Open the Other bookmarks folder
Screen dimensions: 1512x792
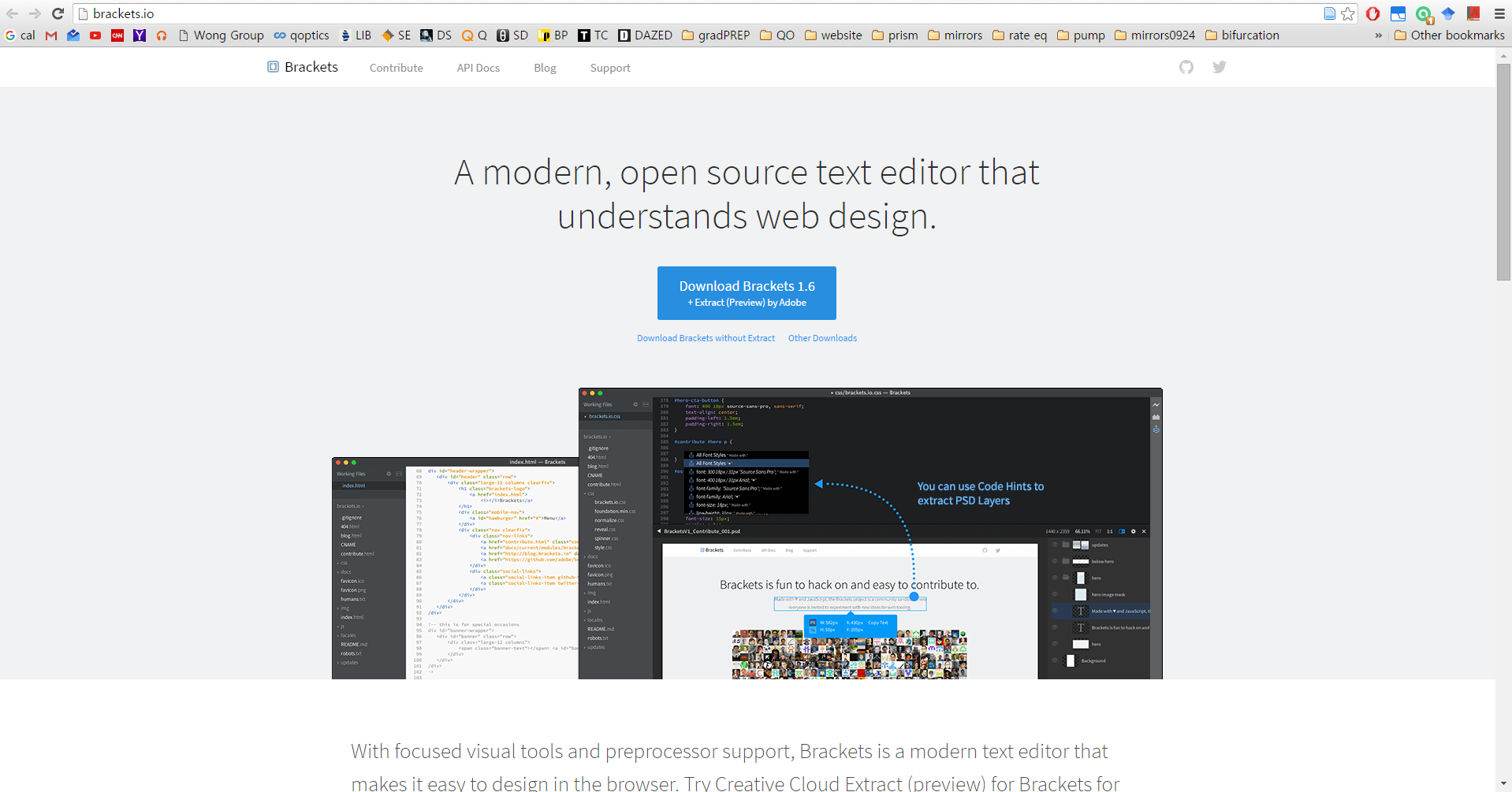[x=1449, y=35]
